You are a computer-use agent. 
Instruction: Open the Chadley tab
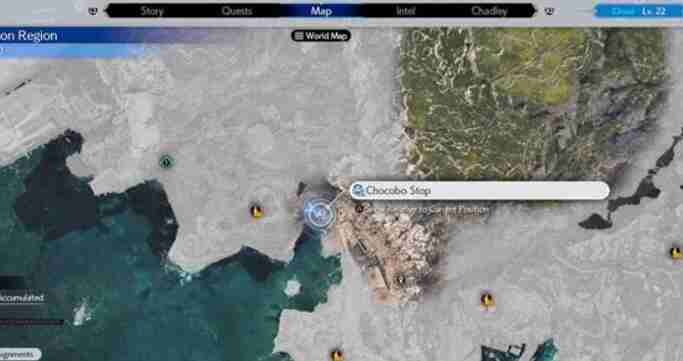(x=489, y=11)
